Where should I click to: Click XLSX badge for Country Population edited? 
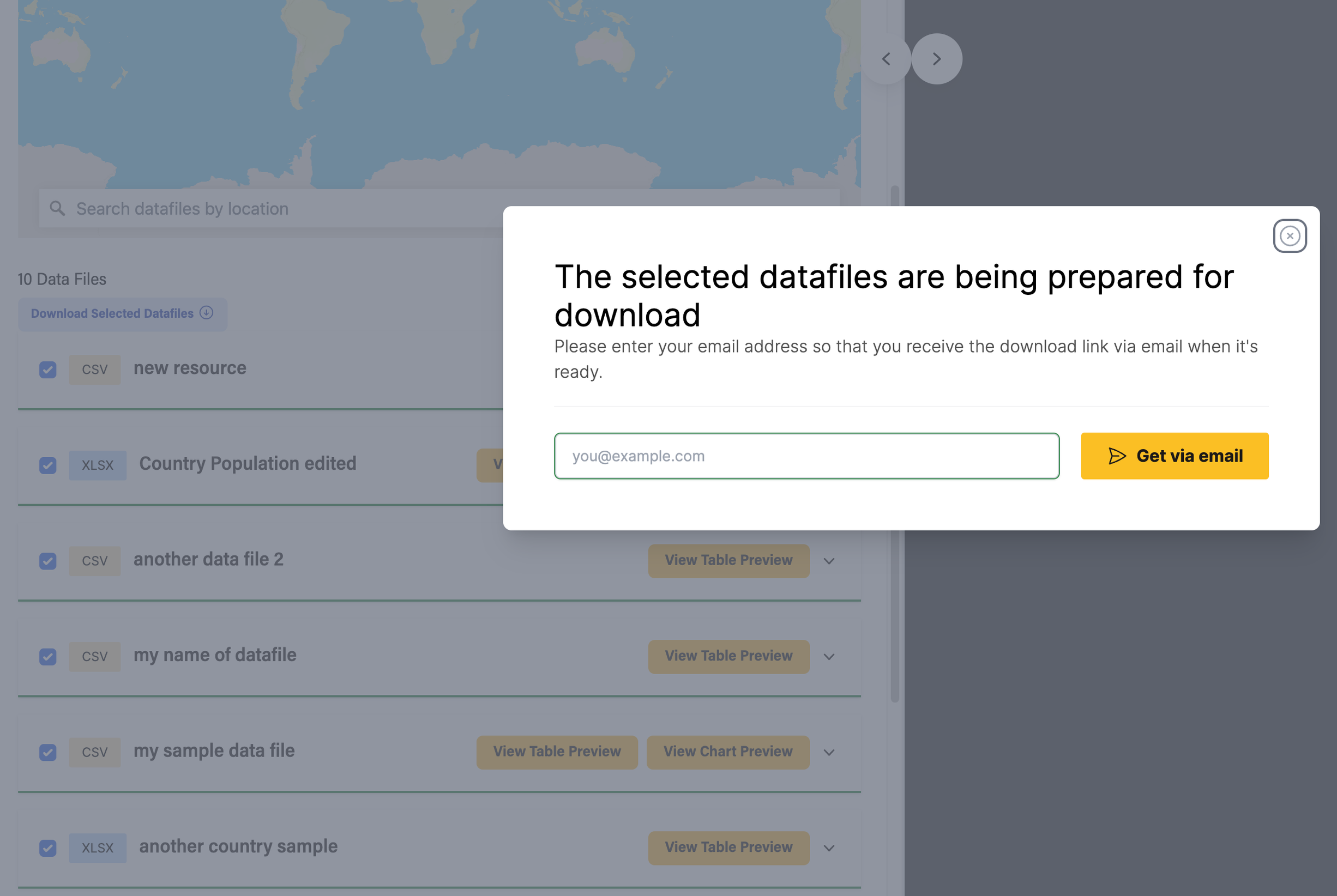click(98, 465)
